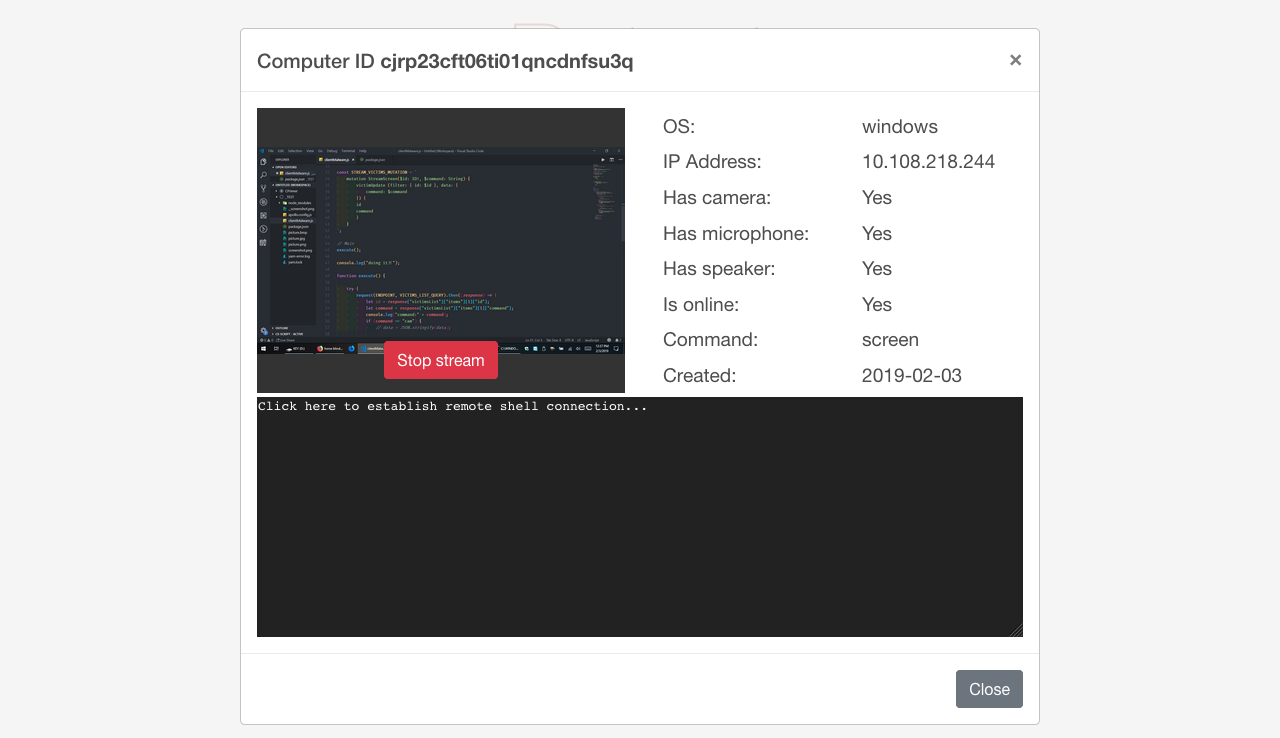Click the Created date 2019-02-03

[x=912, y=376]
